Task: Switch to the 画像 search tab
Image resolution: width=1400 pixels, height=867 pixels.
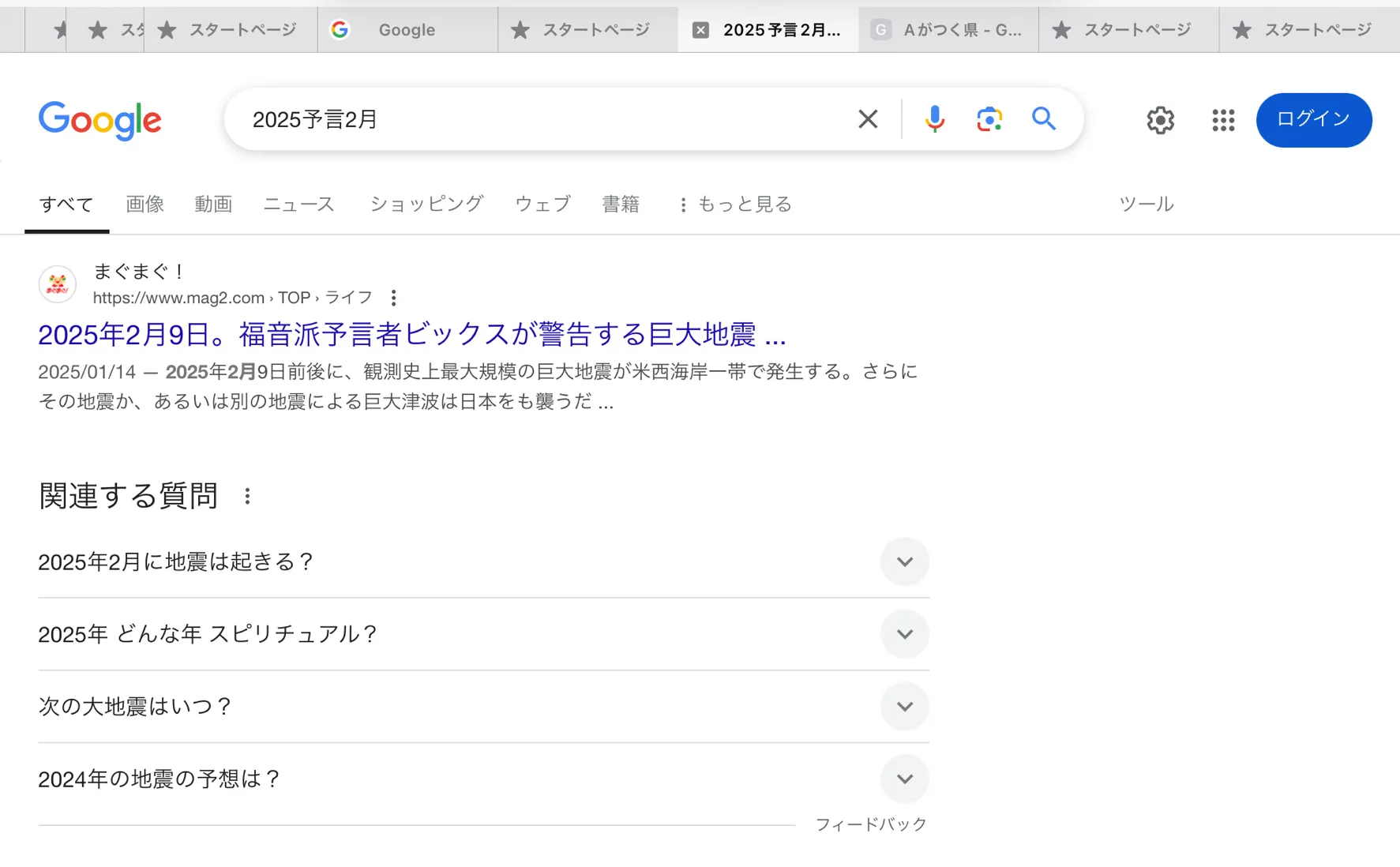Action: tap(145, 205)
